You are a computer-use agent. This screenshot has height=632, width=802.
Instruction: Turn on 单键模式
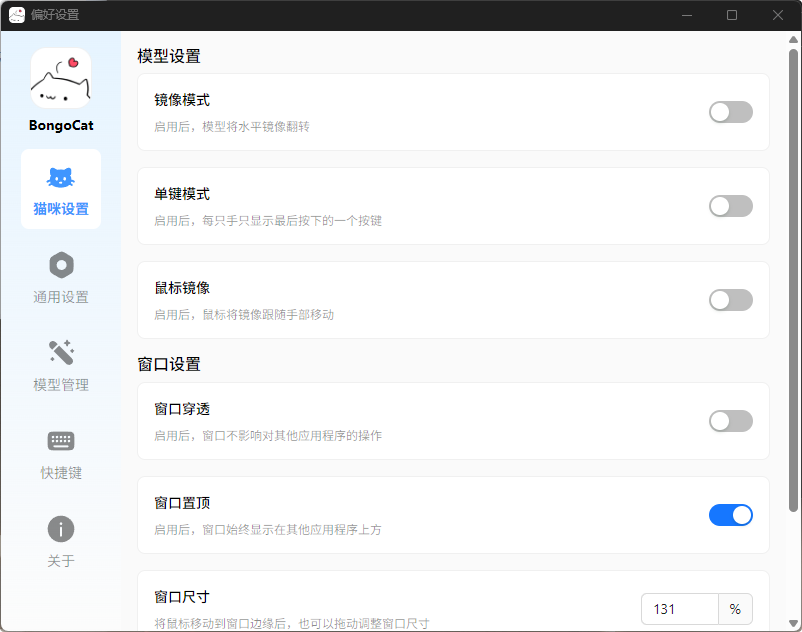pyautogui.click(x=731, y=206)
